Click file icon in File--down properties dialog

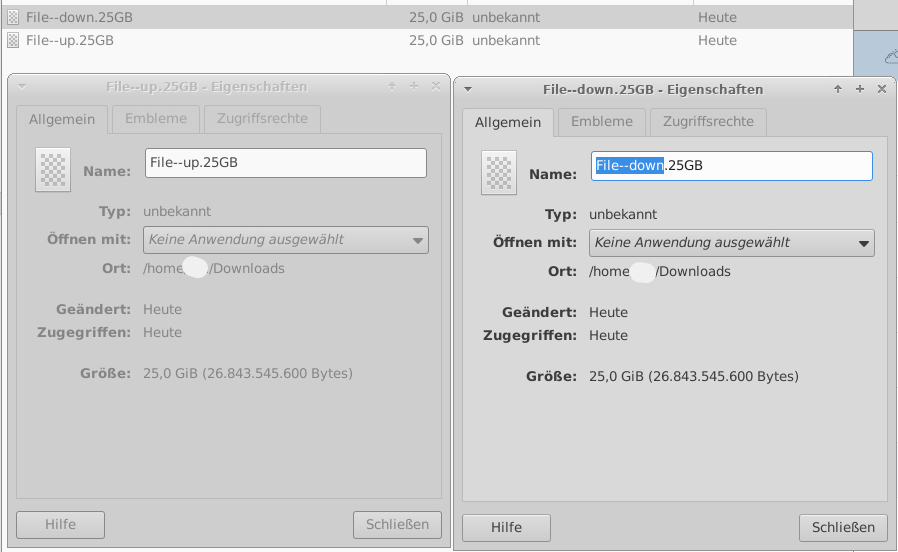(x=499, y=172)
